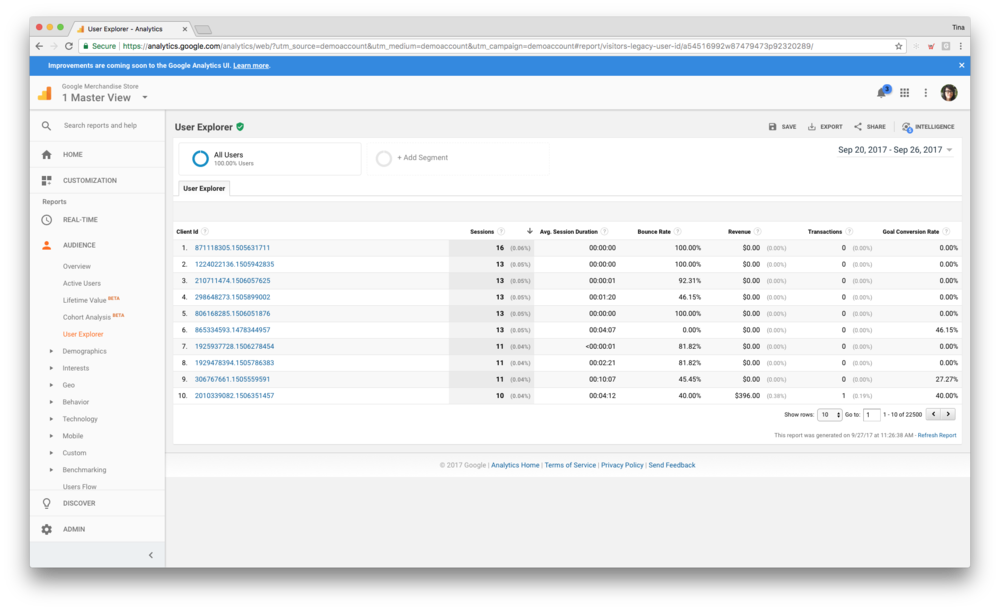Click the Export download icon
Viewport: 1000px width, 610px height.
(x=812, y=127)
